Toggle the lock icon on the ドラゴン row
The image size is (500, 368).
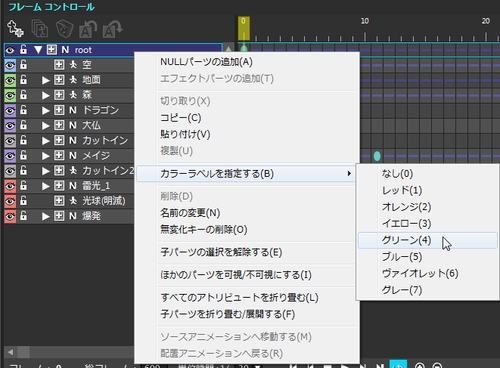tap(23, 110)
